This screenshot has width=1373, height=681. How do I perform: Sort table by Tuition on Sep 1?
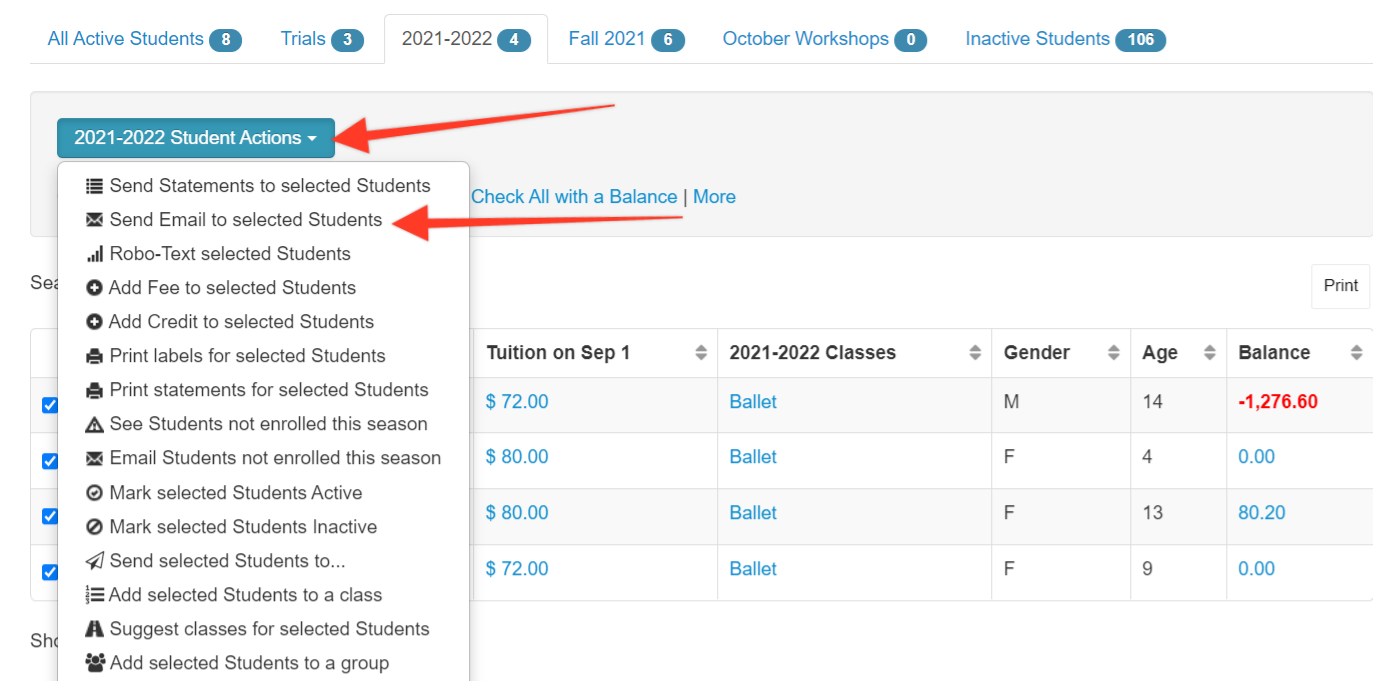[x=558, y=353]
